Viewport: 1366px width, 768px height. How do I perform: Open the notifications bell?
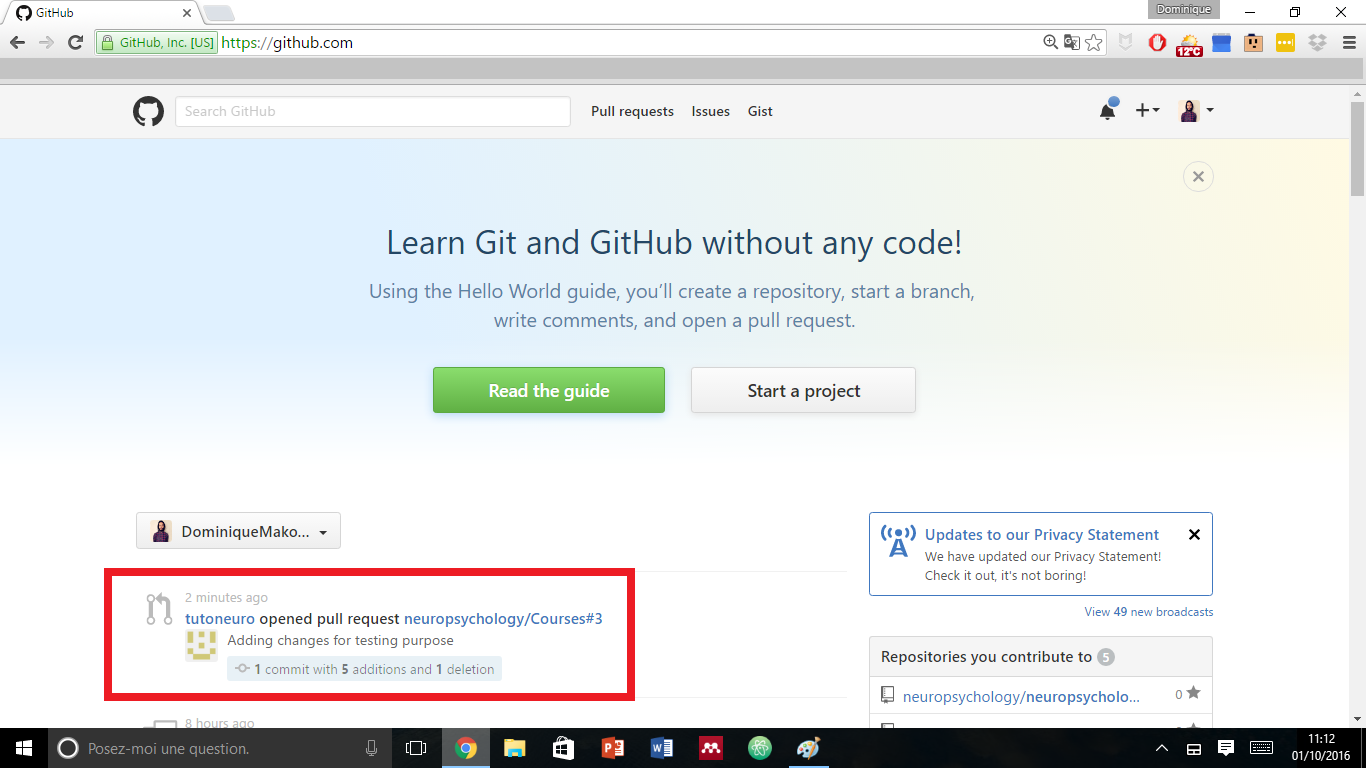(1108, 110)
